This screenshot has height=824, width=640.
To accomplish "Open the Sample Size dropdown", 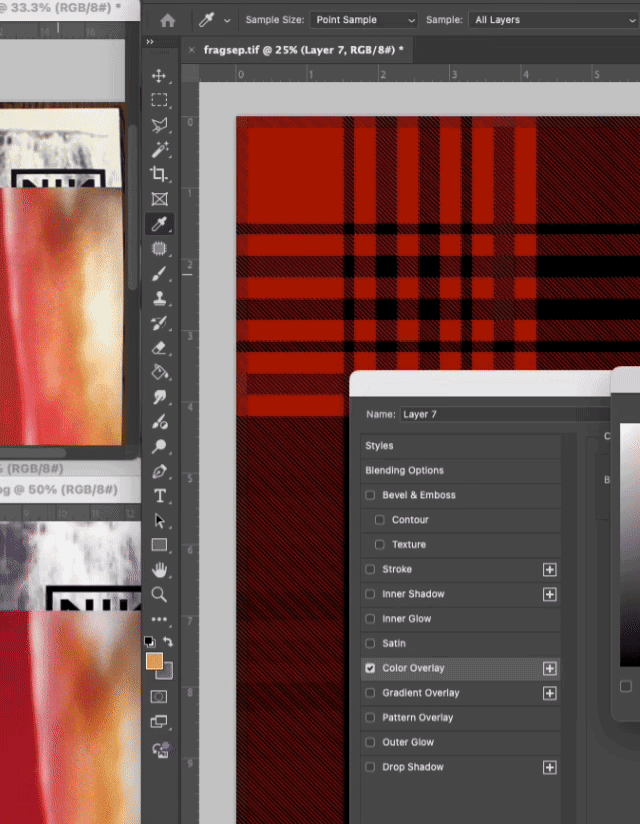I will click(364, 20).
